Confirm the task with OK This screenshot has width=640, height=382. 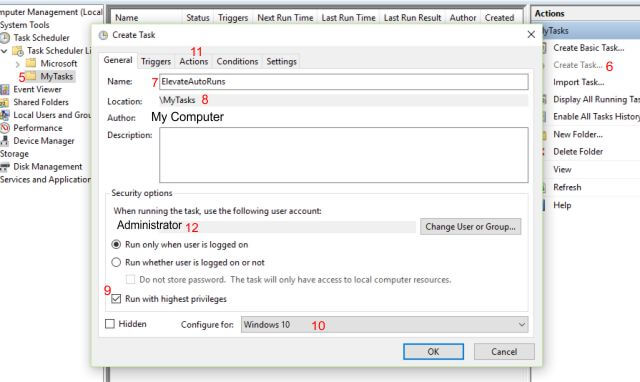433,351
